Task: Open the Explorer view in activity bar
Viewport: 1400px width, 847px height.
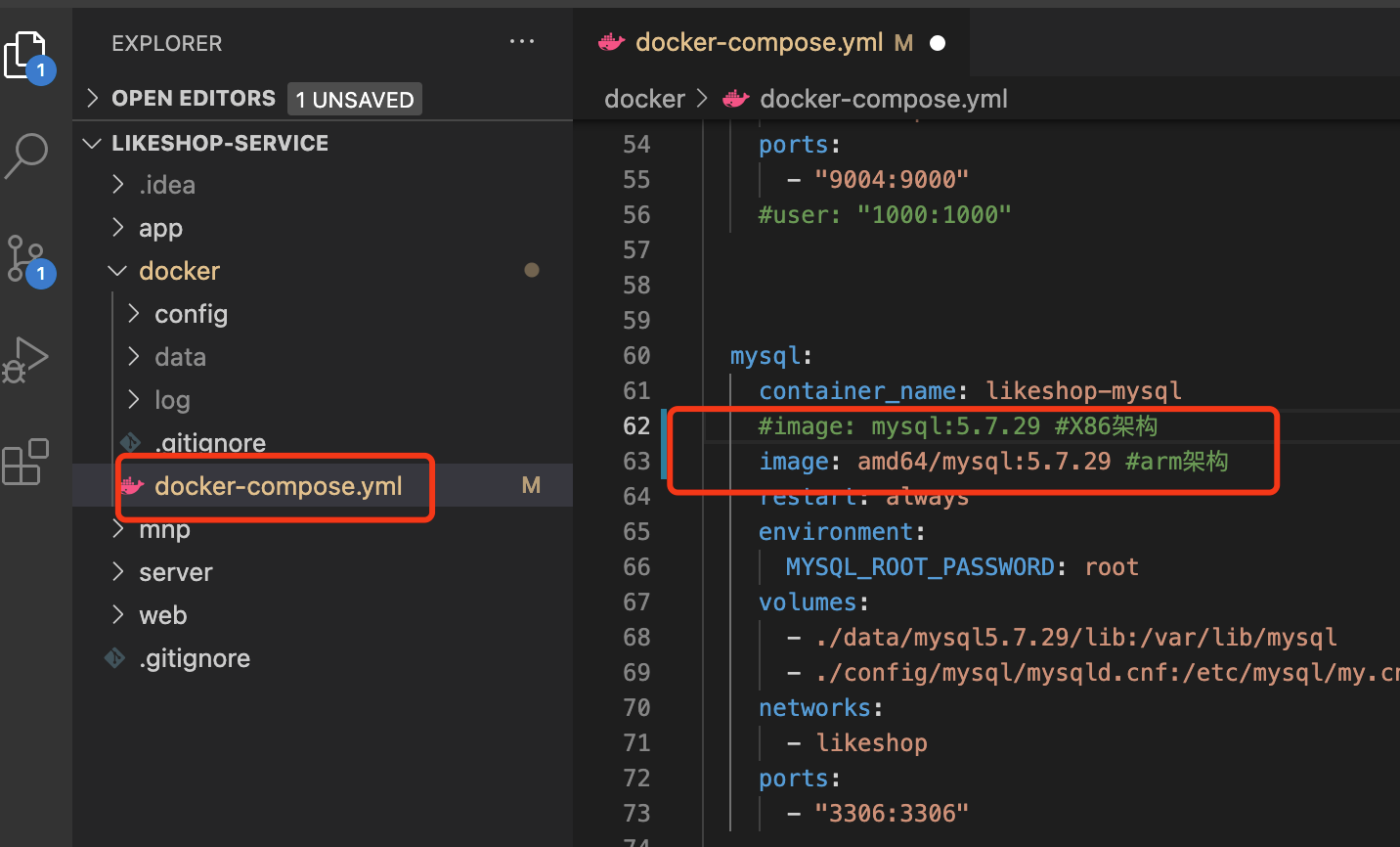Action: point(26,56)
